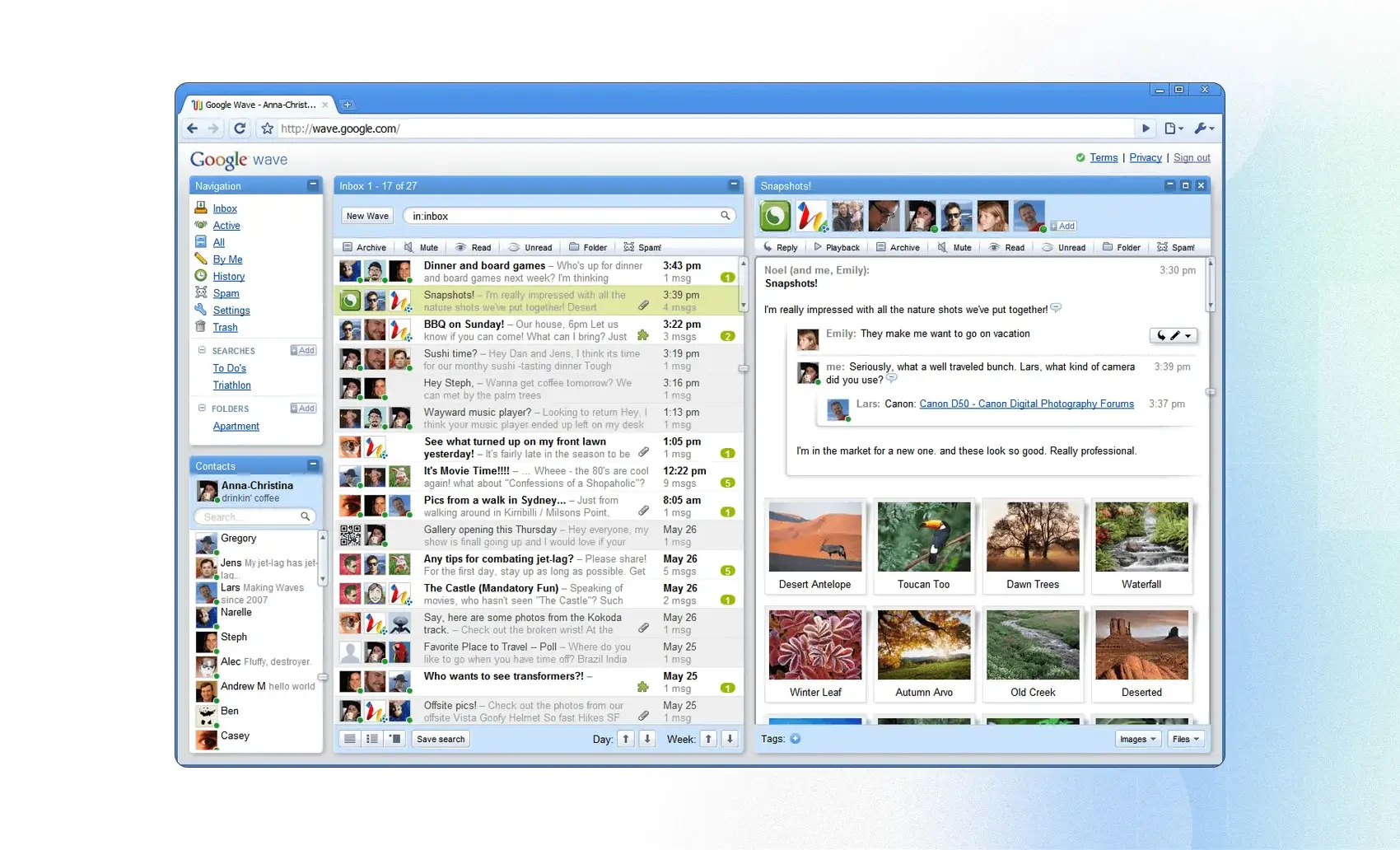Show By Me waves
The width and height of the screenshot is (1400, 850).
point(227,259)
